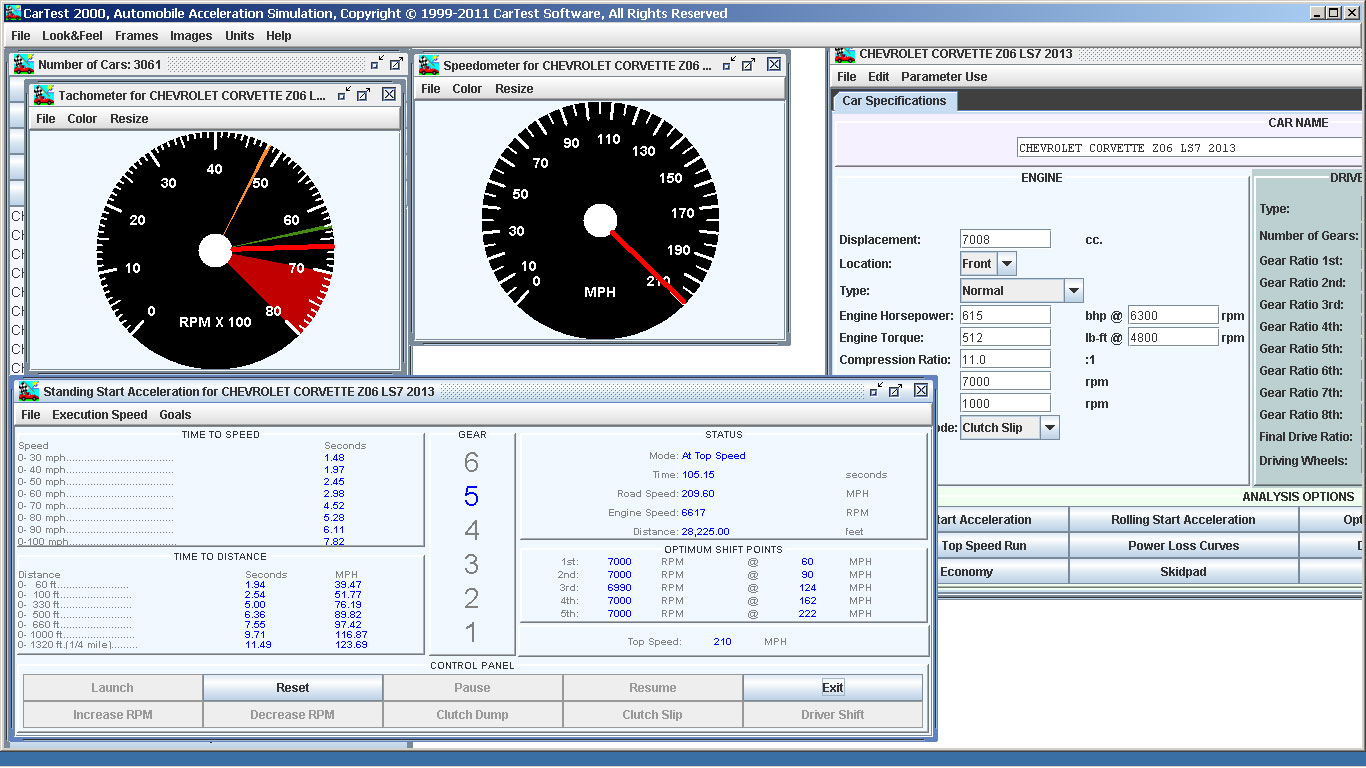Click the Skidpad analysis button

coord(1183,572)
